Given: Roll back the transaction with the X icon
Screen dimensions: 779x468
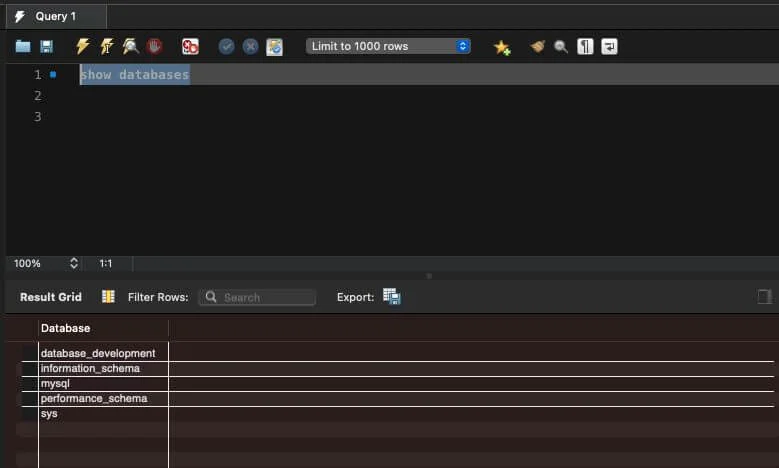Looking at the screenshot, I should point(250,47).
